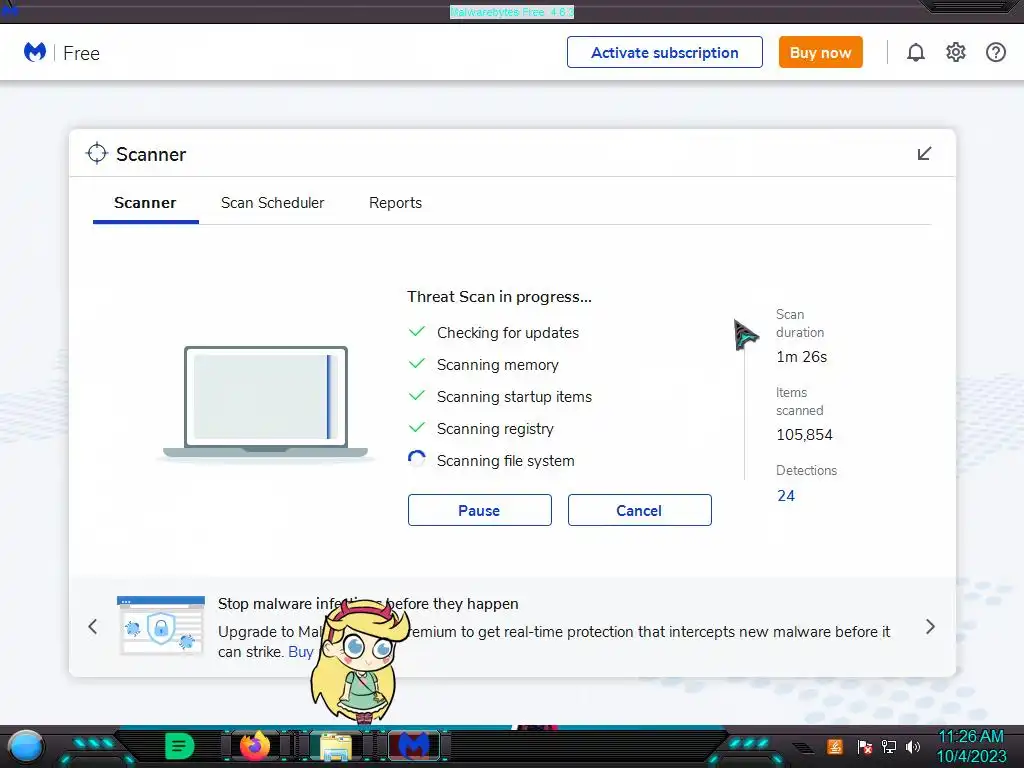Click the Malwarebytes logo in header
Viewport: 1024px width, 768px height.
coord(35,52)
